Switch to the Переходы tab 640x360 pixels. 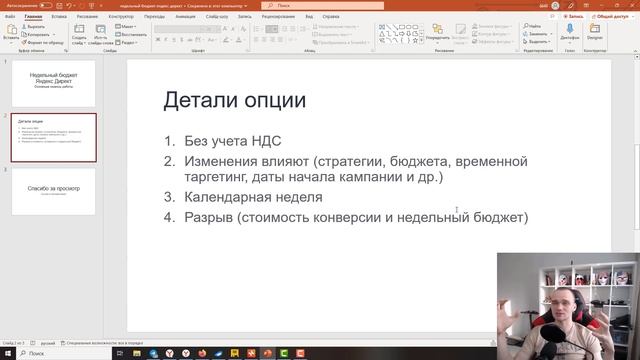tap(154, 16)
